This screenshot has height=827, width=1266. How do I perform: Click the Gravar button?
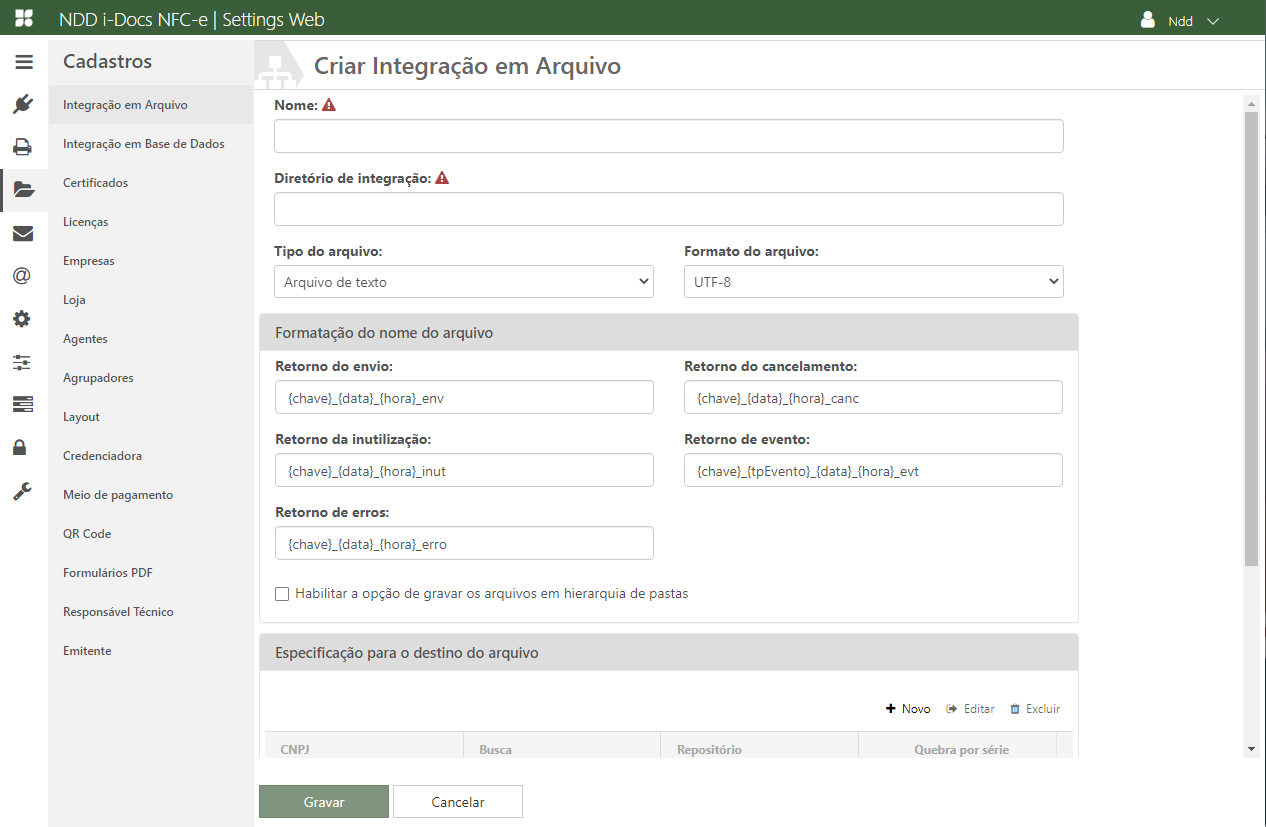point(323,802)
